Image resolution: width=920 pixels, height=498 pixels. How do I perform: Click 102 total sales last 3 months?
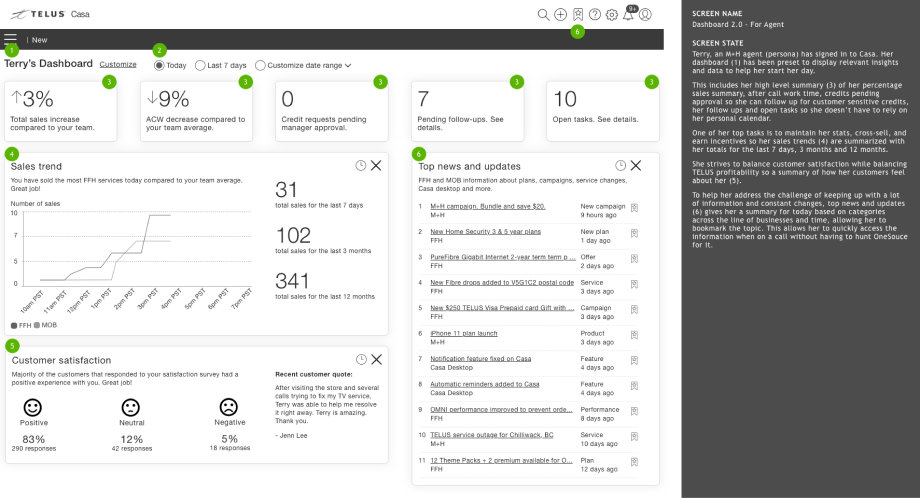click(x=293, y=235)
